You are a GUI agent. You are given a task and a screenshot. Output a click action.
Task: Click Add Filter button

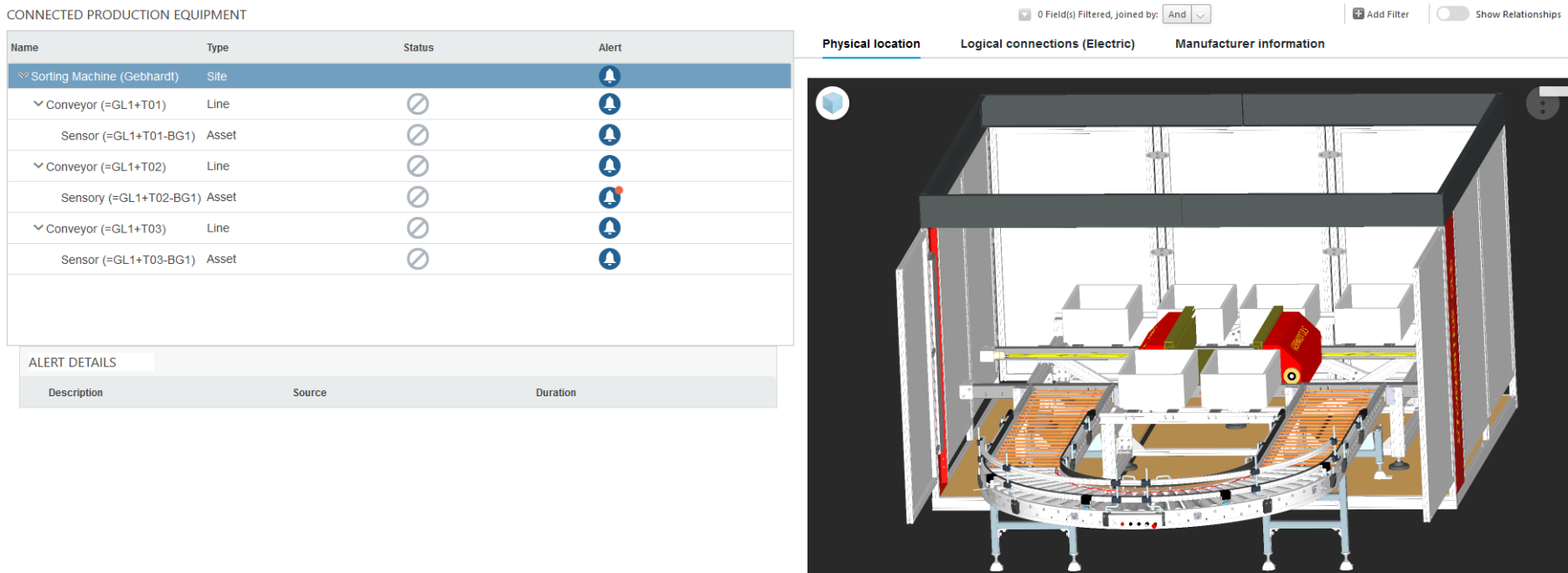tap(1380, 14)
